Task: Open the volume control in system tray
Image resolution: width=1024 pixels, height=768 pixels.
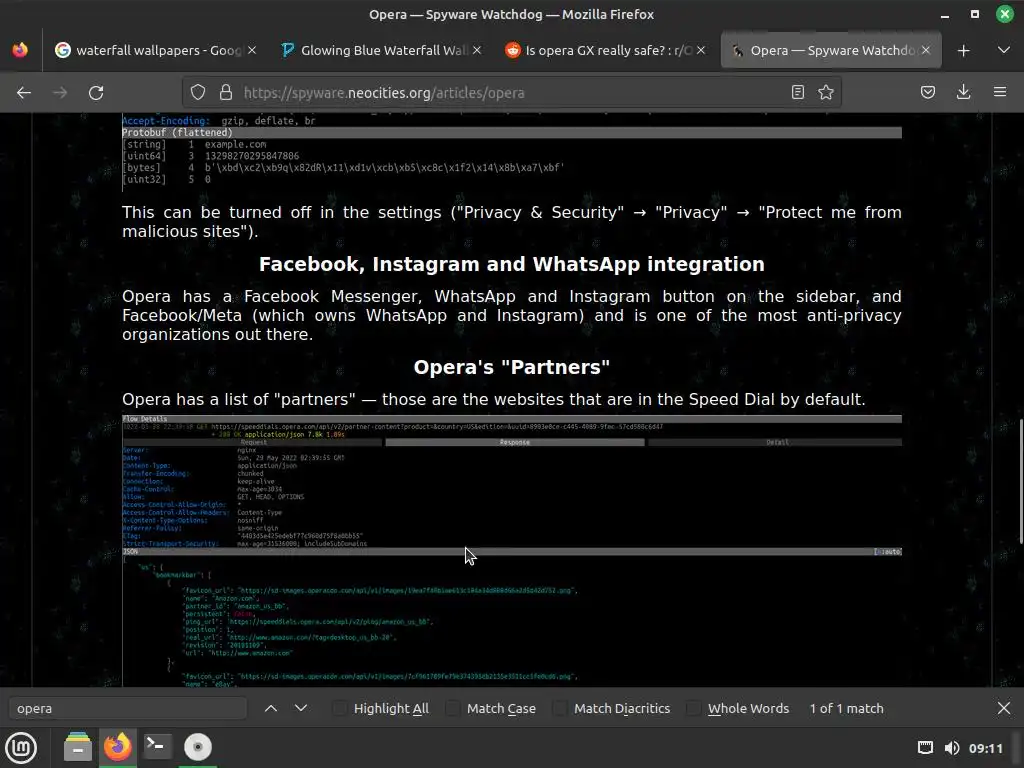Action: [952, 748]
